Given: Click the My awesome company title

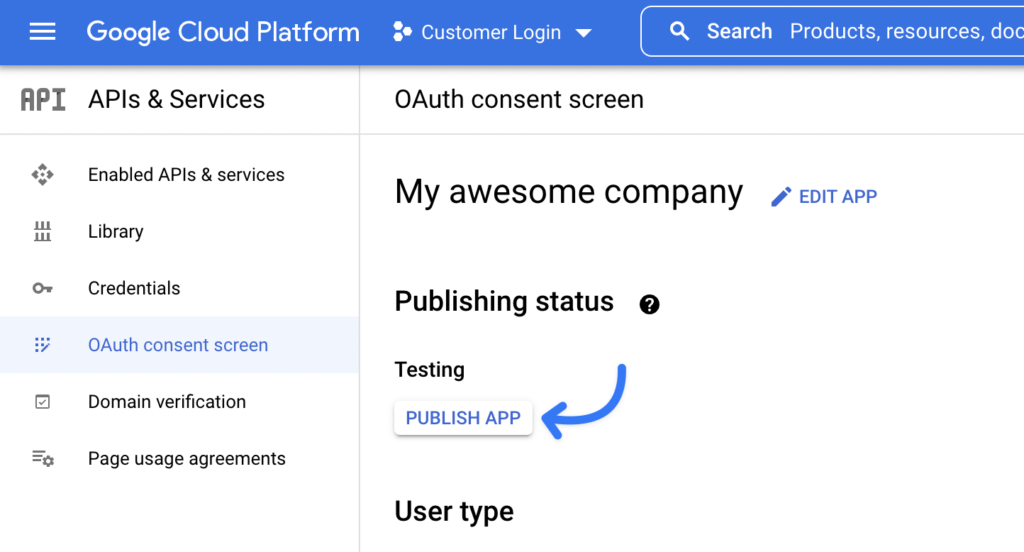Looking at the screenshot, I should point(569,192).
